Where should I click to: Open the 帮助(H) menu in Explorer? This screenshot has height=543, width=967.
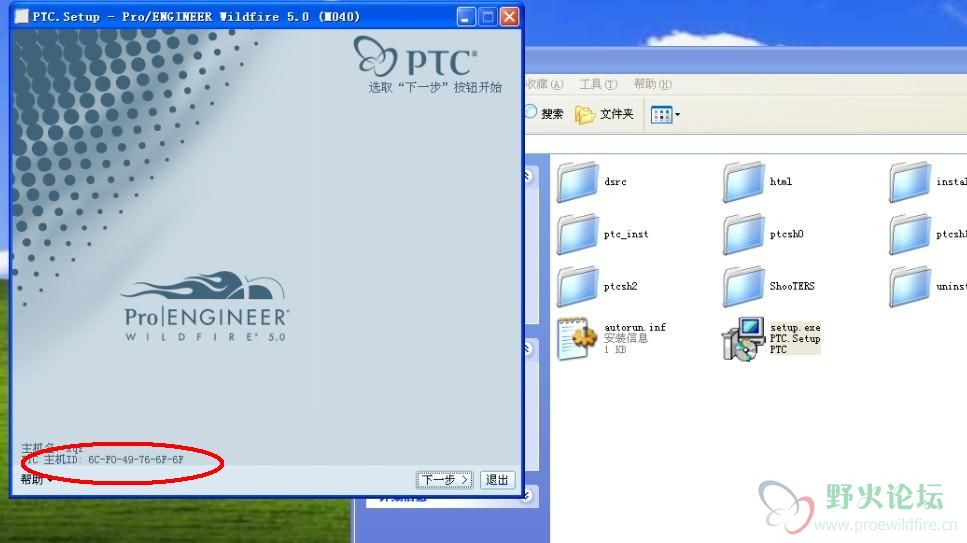tap(652, 84)
